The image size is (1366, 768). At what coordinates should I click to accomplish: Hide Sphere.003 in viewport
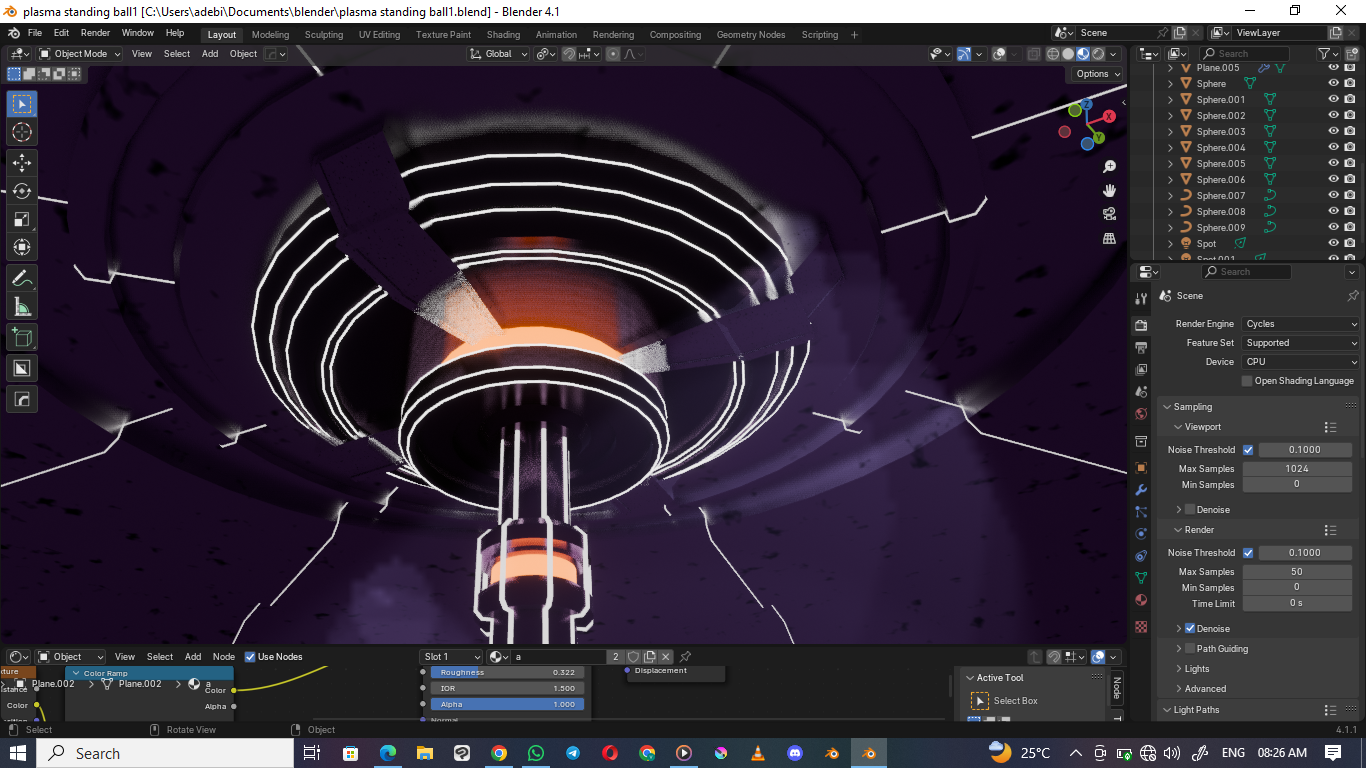pyautogui.click(x=1333, y=132)
